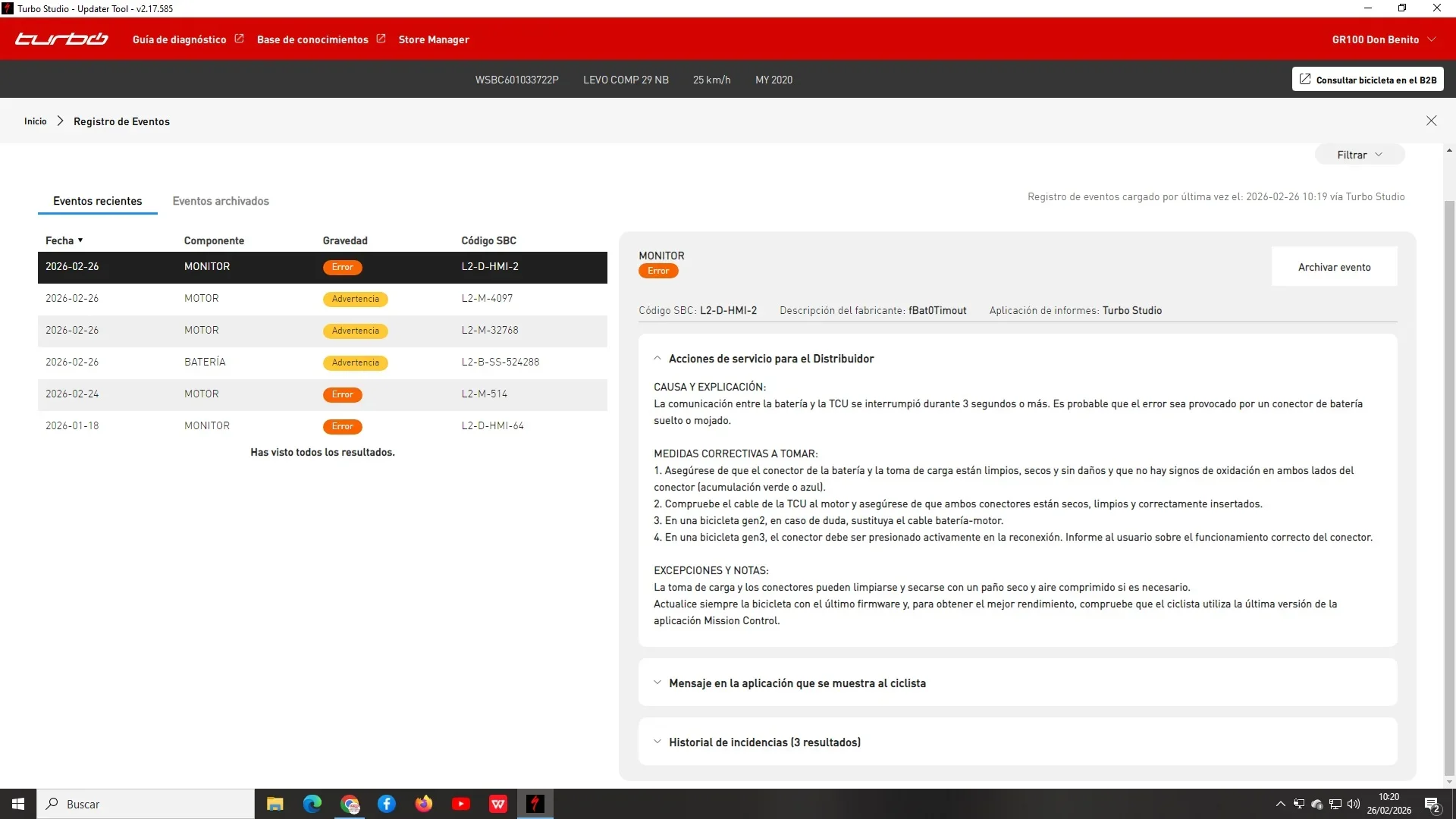1456x819 pixels.
Task: Select the L2-M-4097 event row
Action: [x=322, y=299]
